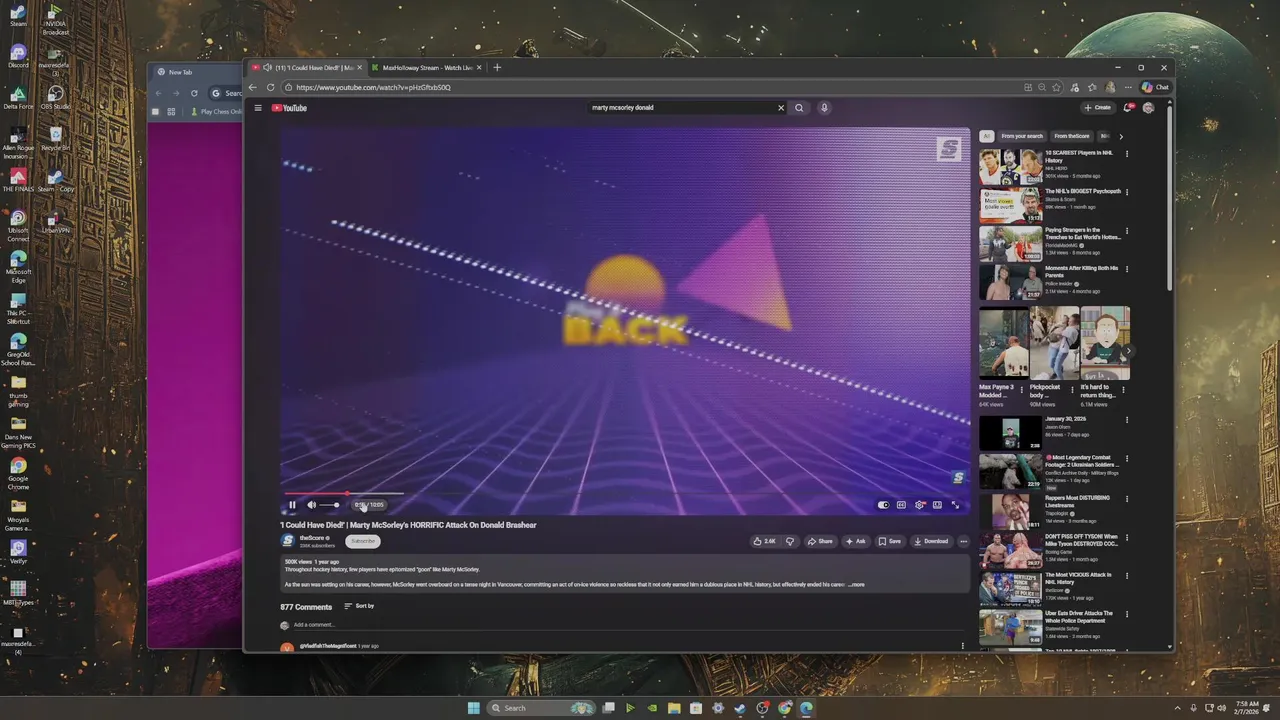
Task: Save the video to a playlist
Action: click(x=890, y=541)
